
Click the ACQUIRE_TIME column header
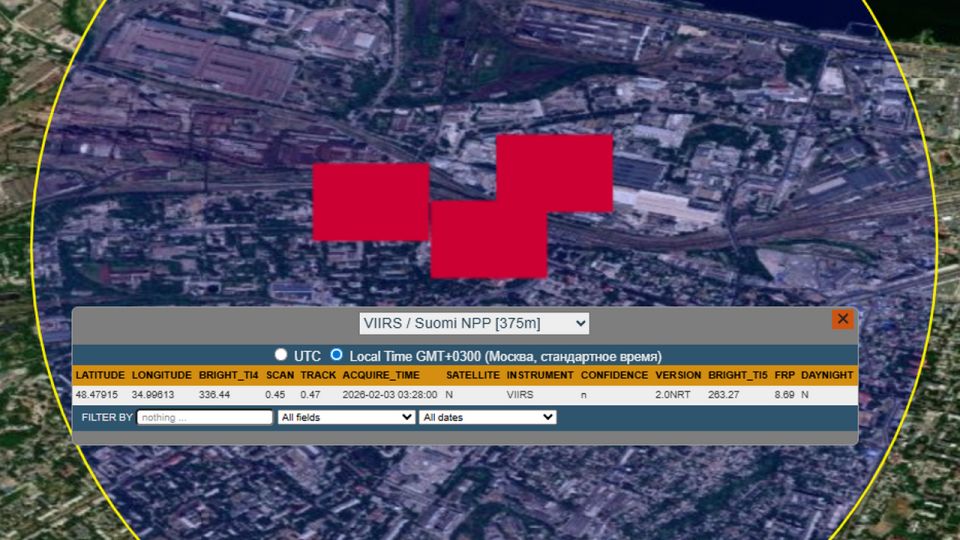381,375
